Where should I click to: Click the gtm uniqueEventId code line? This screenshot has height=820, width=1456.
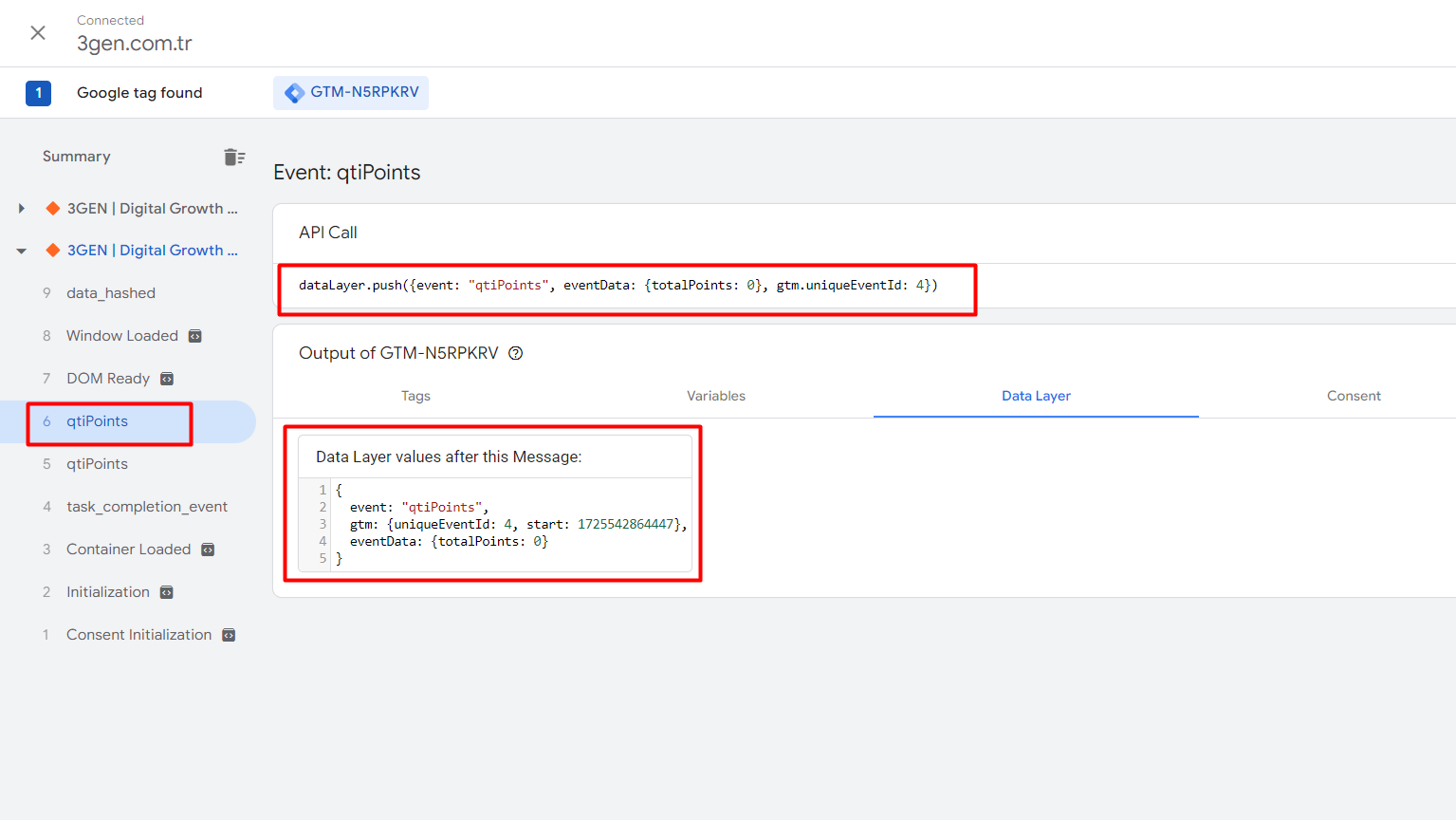[518, 524]
